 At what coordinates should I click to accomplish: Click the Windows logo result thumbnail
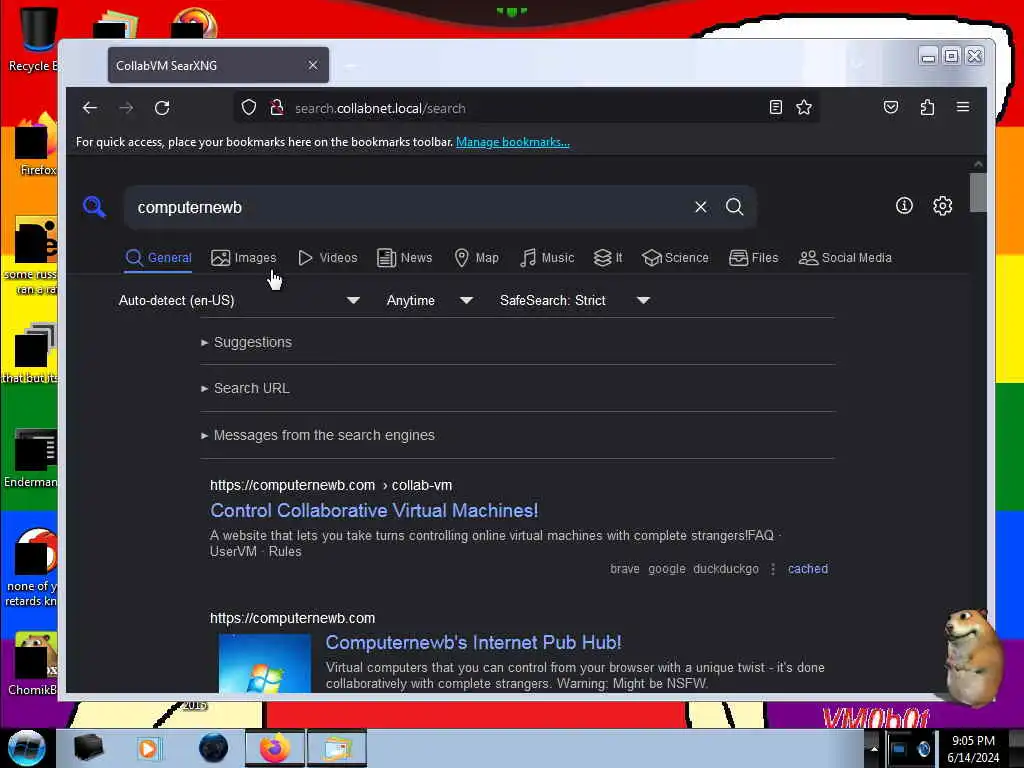click(x=264, y=664)
